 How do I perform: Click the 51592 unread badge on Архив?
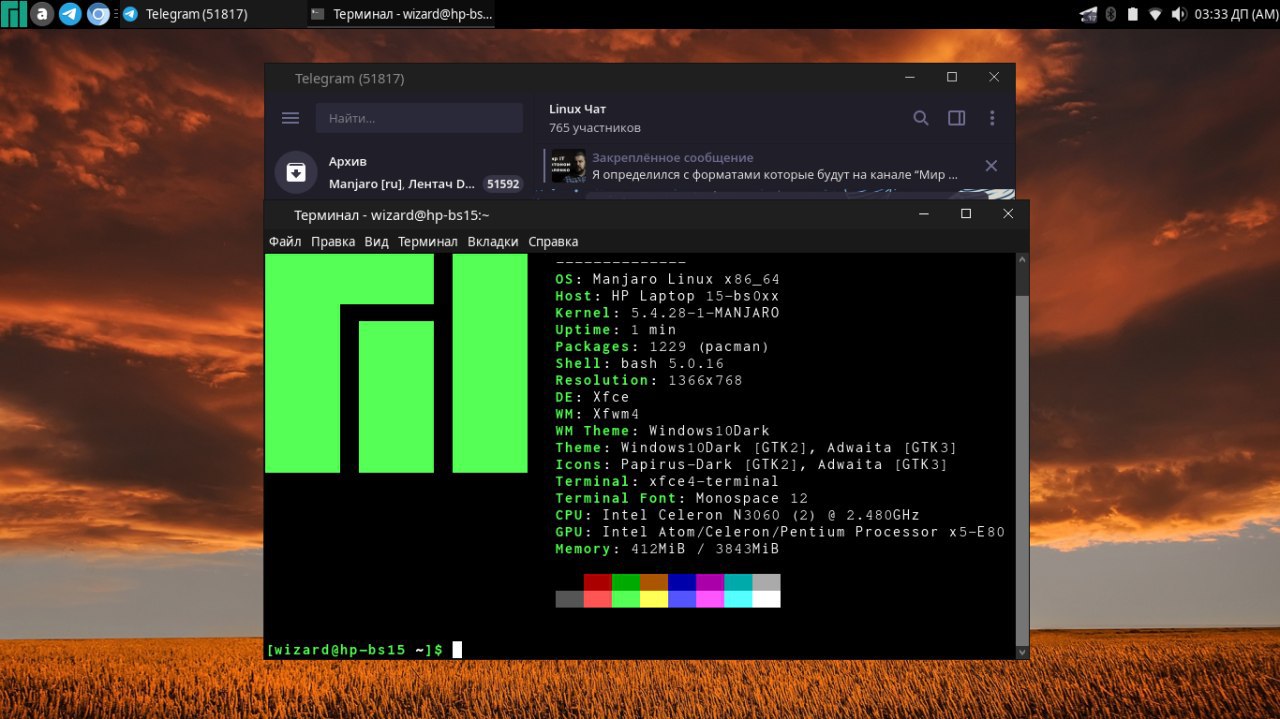point(502,184)
